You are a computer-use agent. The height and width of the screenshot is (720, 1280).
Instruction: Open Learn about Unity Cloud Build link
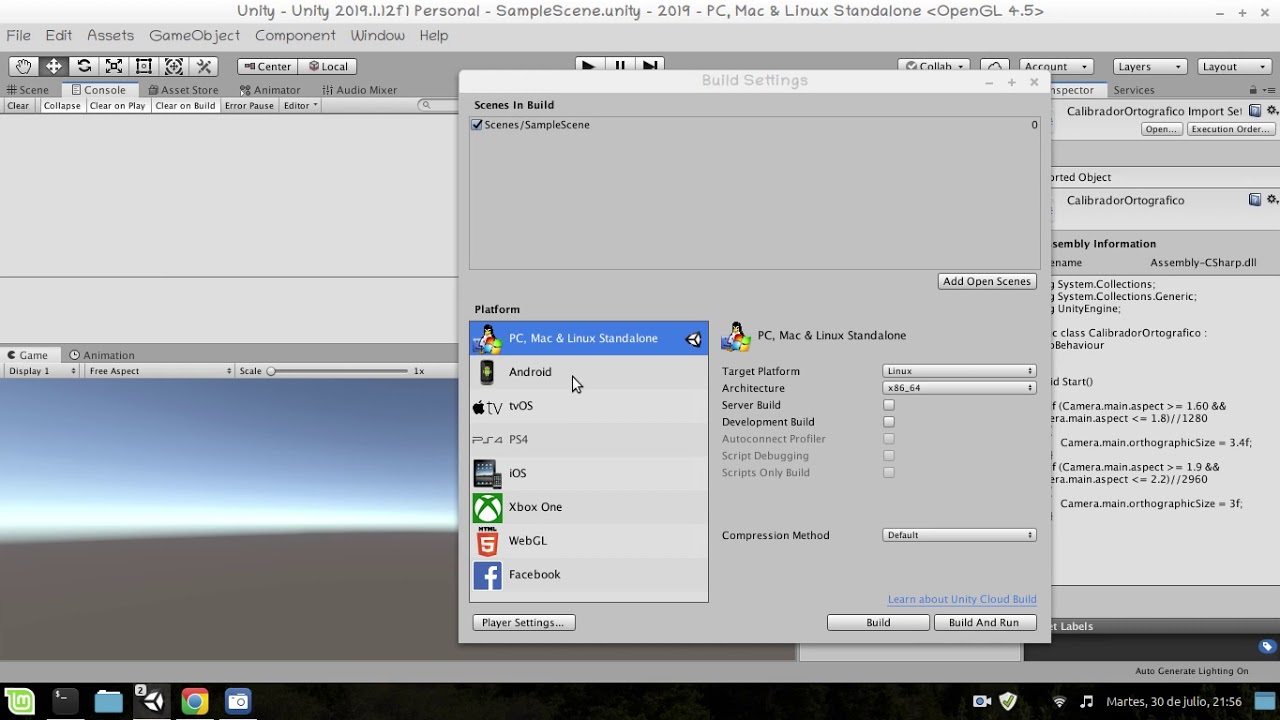[962, 600]
